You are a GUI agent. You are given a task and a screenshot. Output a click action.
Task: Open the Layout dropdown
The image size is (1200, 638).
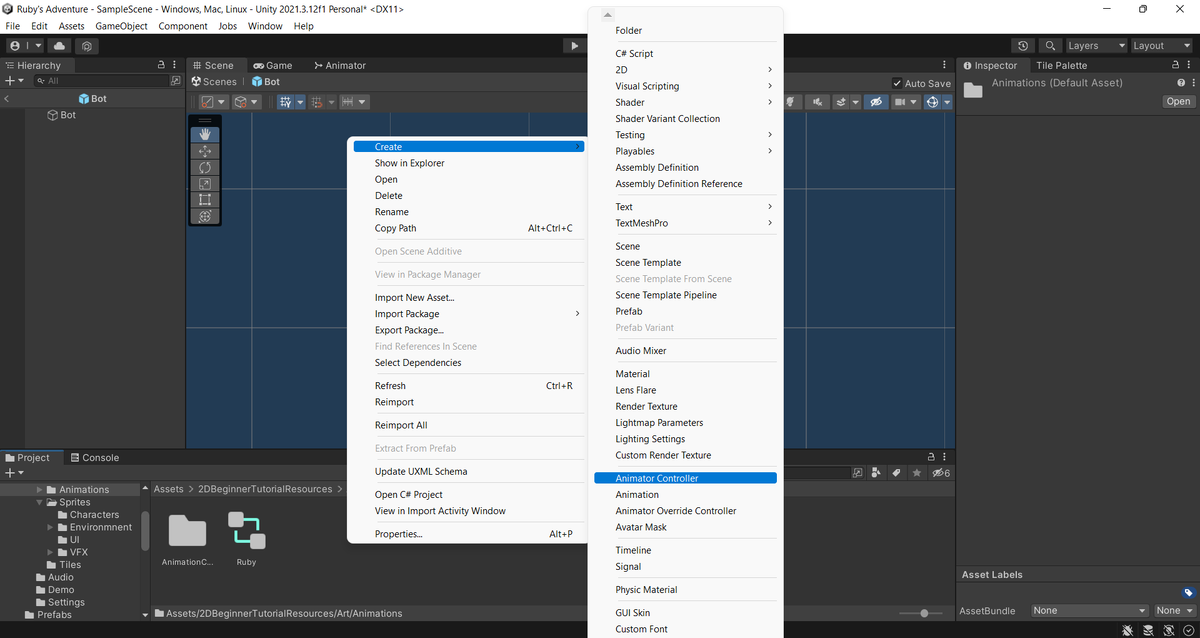click(x=1161, y=46)
